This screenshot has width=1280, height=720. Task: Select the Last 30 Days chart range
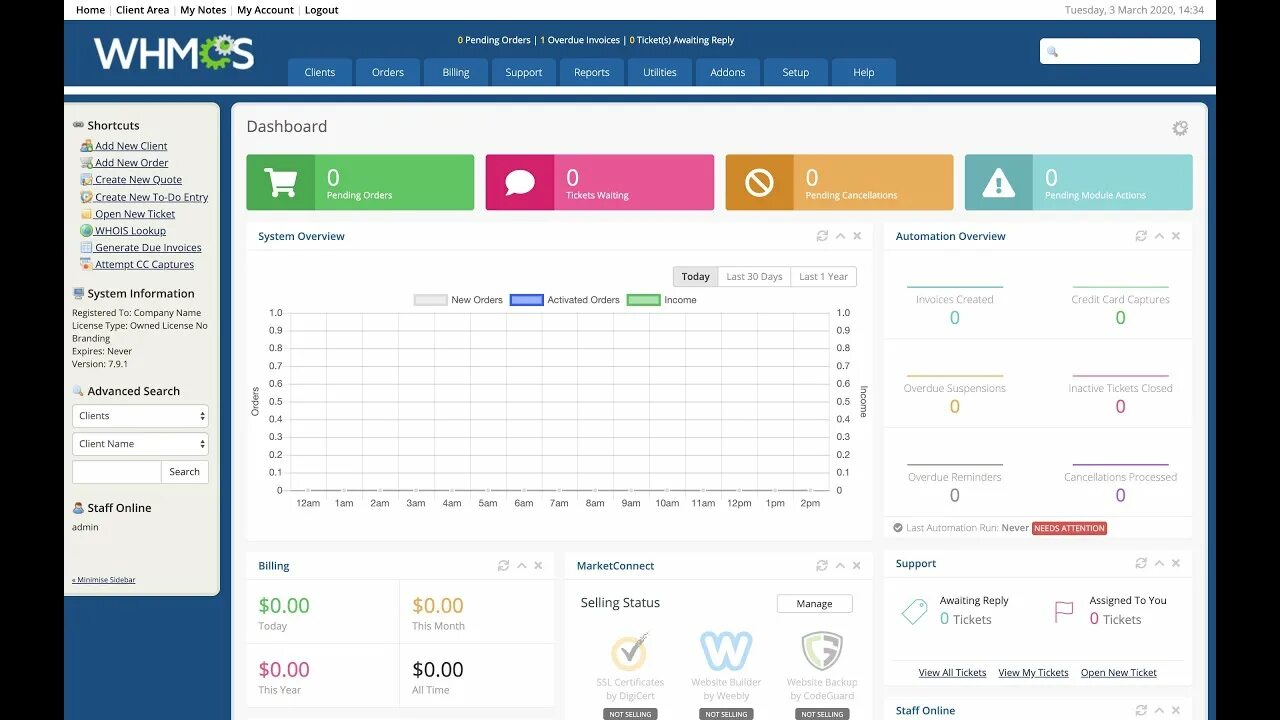point(754,277)
